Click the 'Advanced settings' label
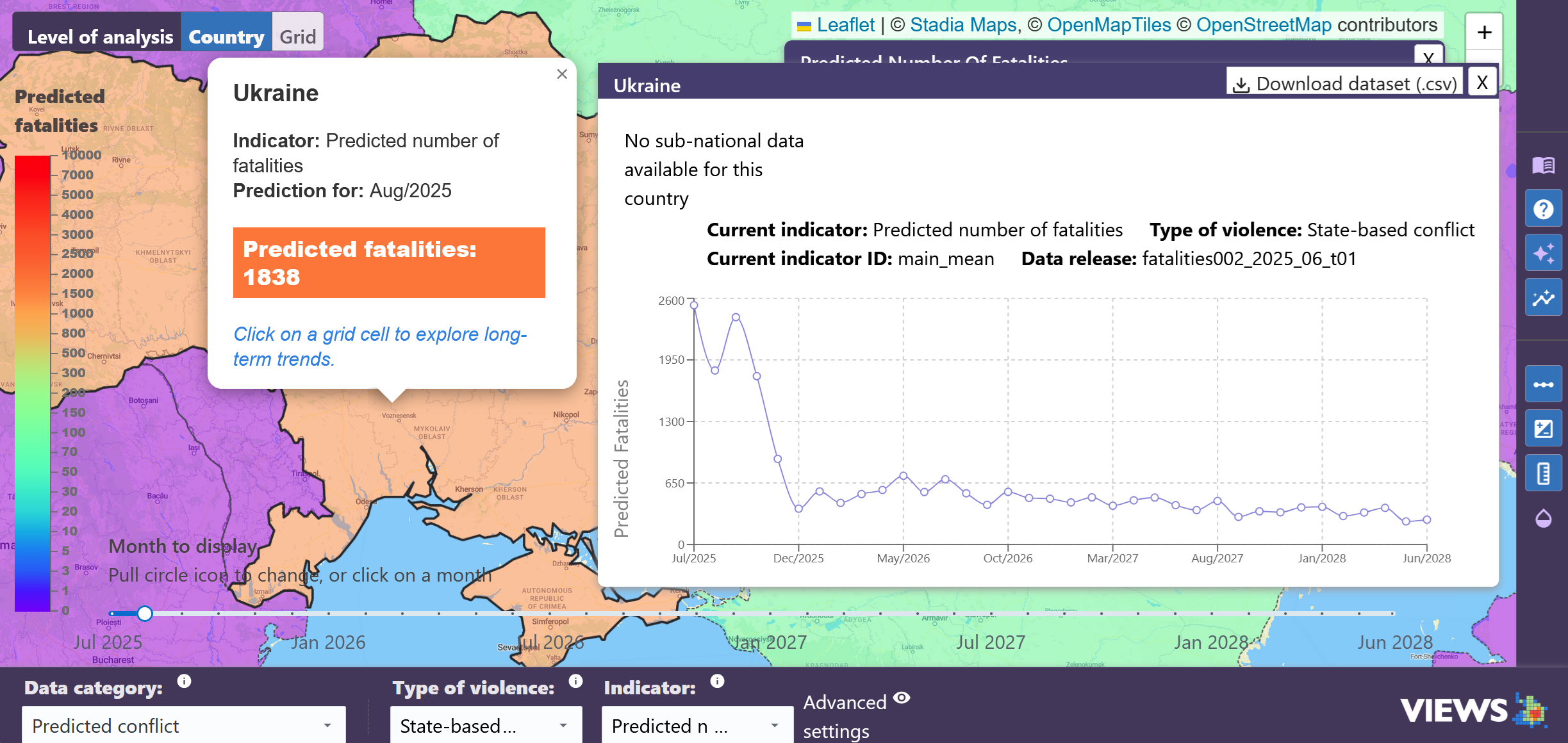Viewport: 1568px width, 743px height. 845,717
